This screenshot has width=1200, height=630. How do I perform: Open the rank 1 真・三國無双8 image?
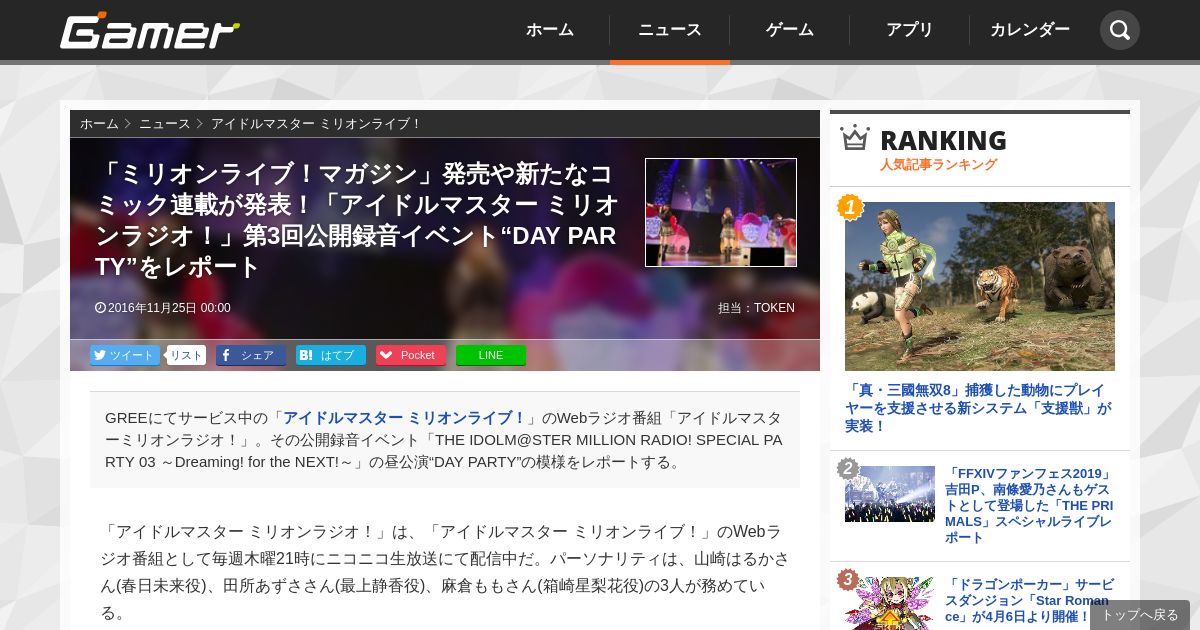click(980, 286)
